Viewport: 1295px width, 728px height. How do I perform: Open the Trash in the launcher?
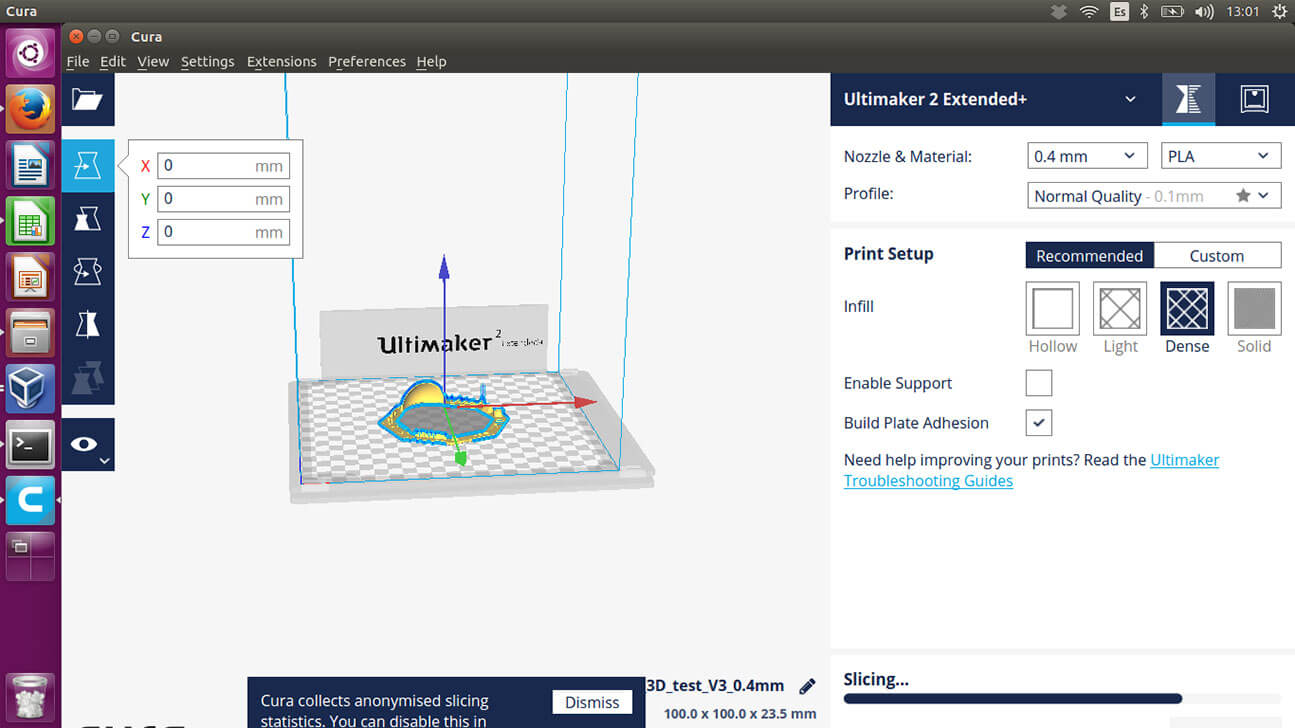pyautogui.click(x=31, y=696)
